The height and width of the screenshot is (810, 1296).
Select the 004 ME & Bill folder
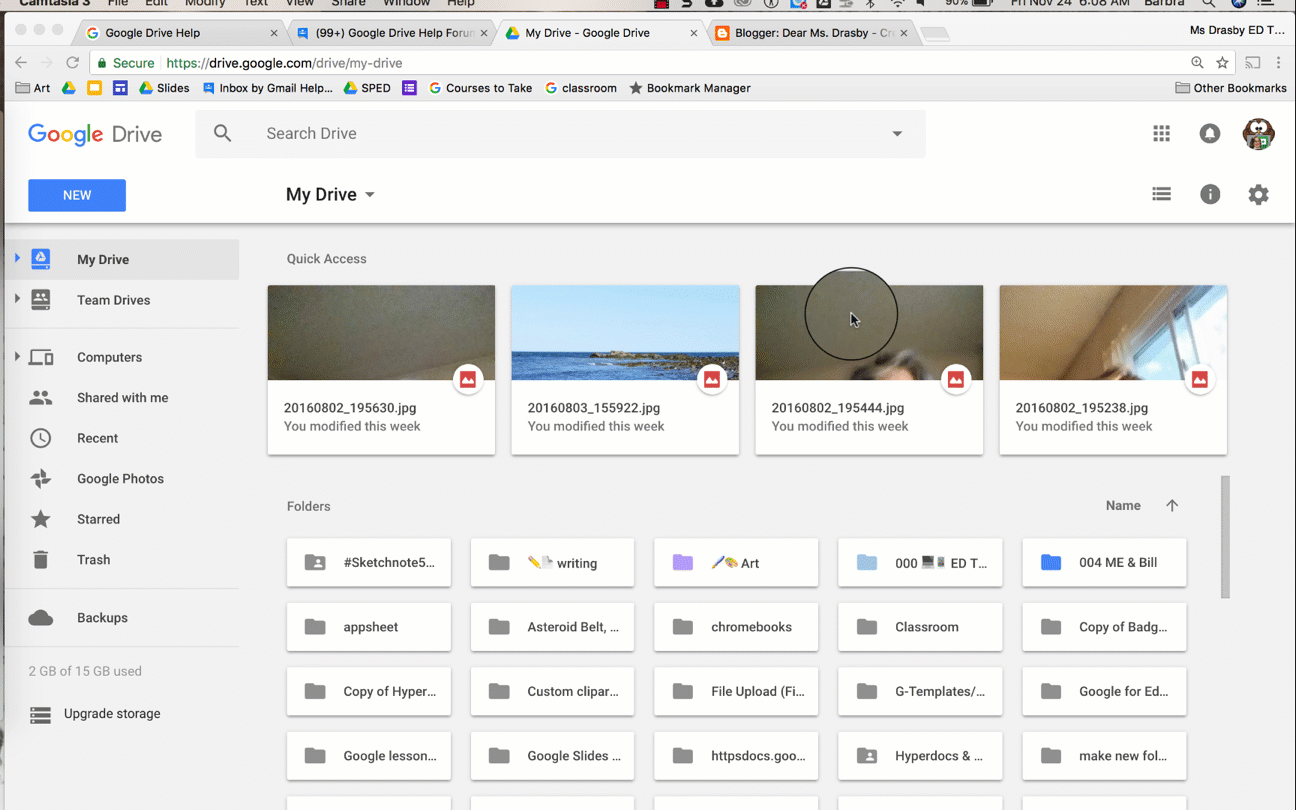coord(1104,562)
